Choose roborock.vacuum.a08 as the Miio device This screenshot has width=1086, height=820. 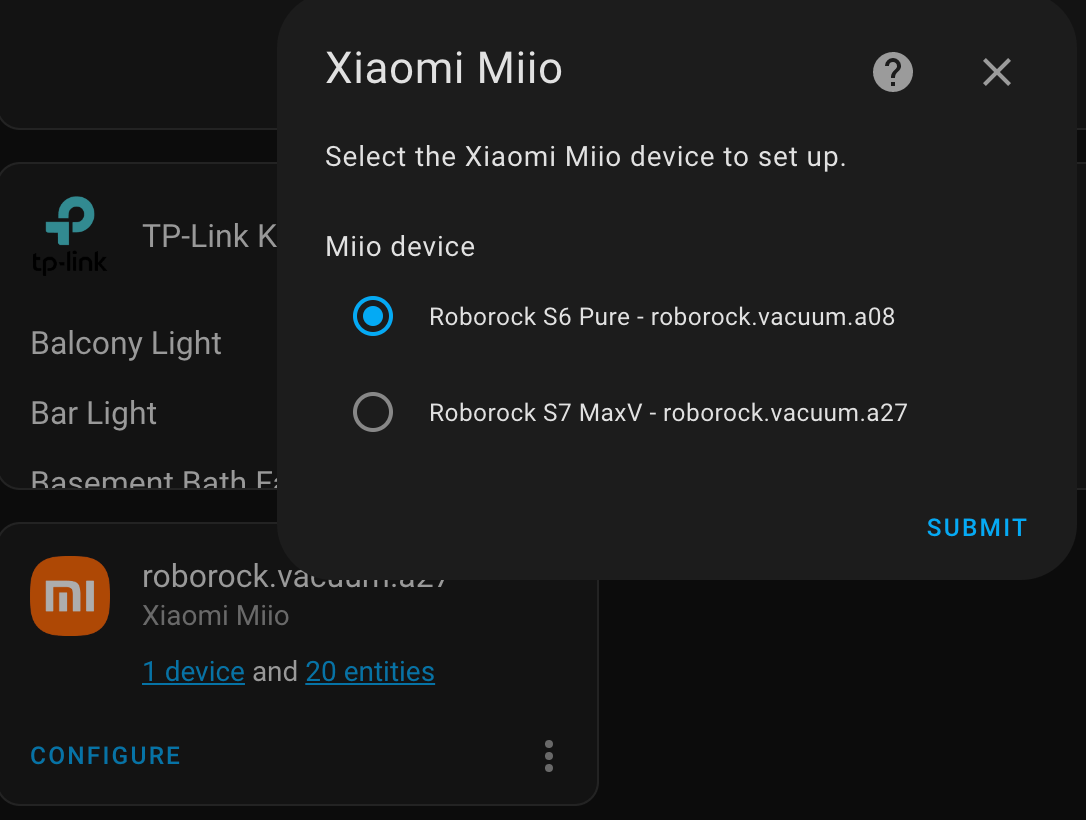coord(372,316)
